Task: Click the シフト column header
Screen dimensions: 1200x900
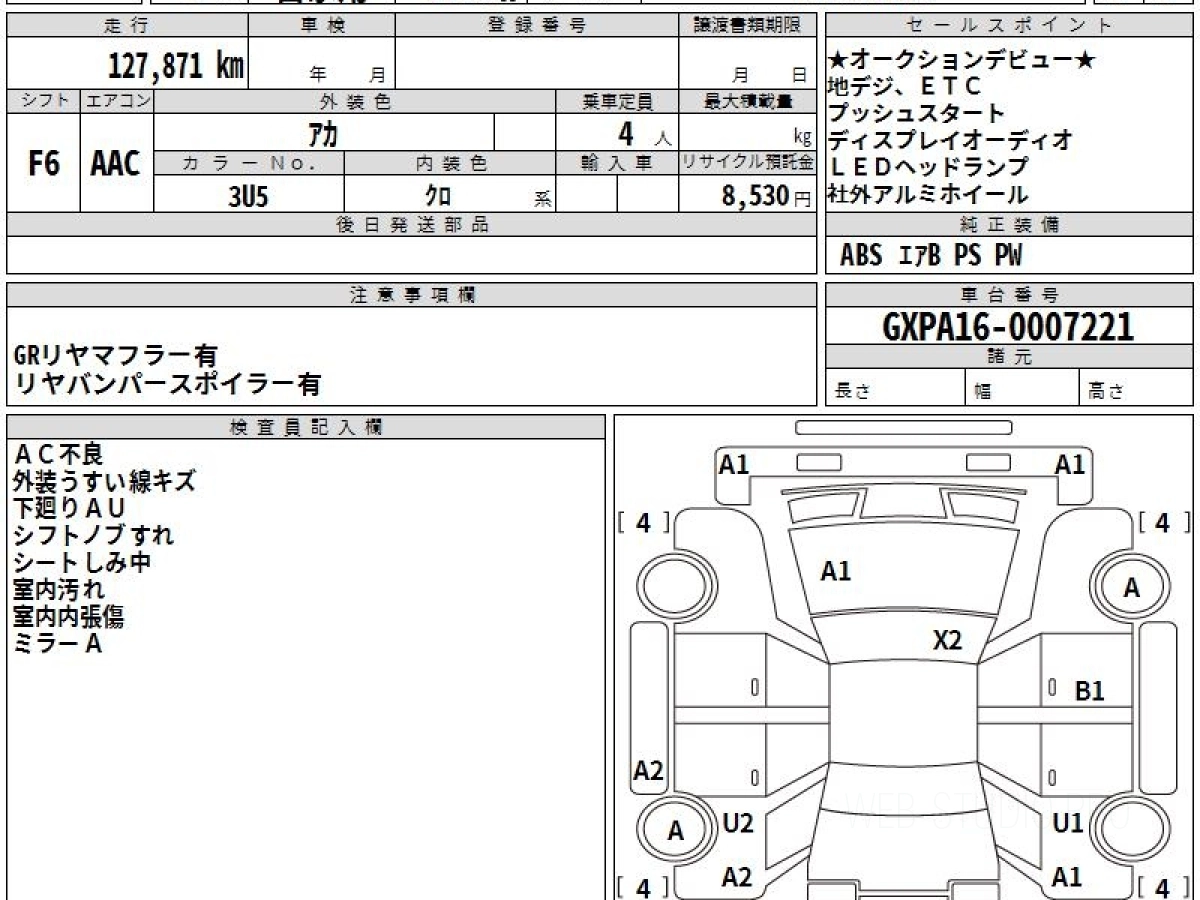Action: 44,101
